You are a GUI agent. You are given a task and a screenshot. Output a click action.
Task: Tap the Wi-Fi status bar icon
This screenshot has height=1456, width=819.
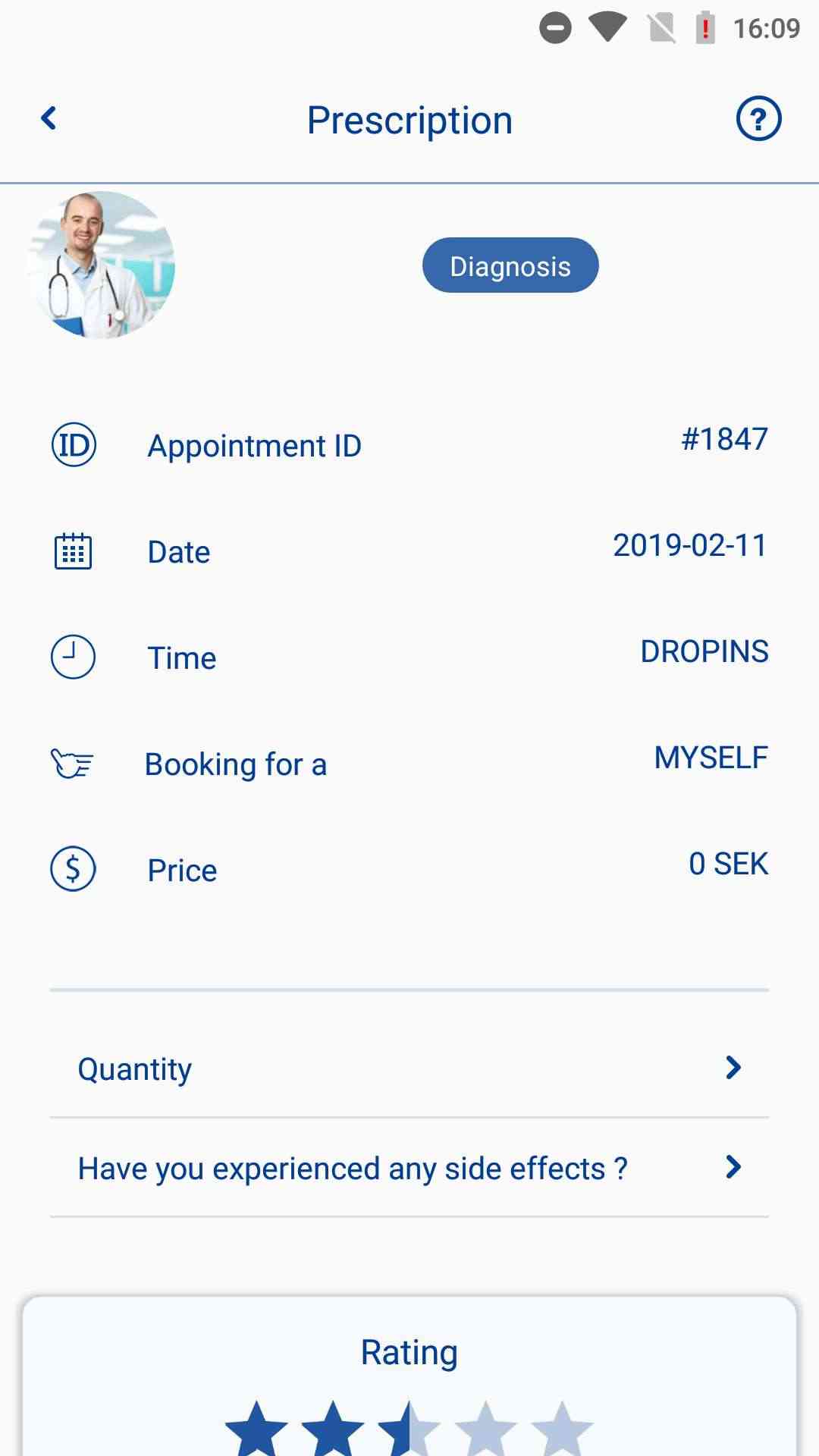click(607, 28)
